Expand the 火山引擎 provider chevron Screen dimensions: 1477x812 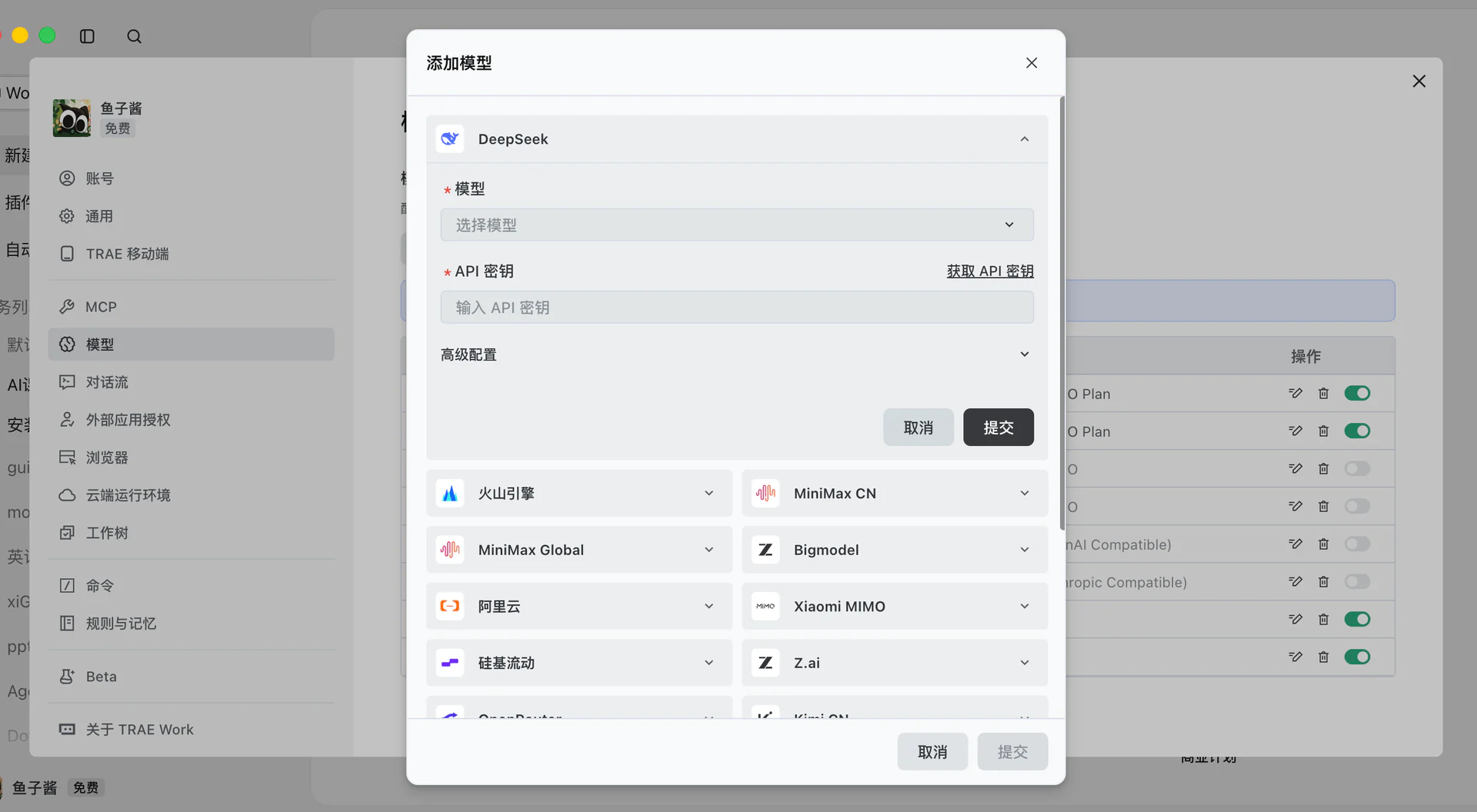[709, 494]
